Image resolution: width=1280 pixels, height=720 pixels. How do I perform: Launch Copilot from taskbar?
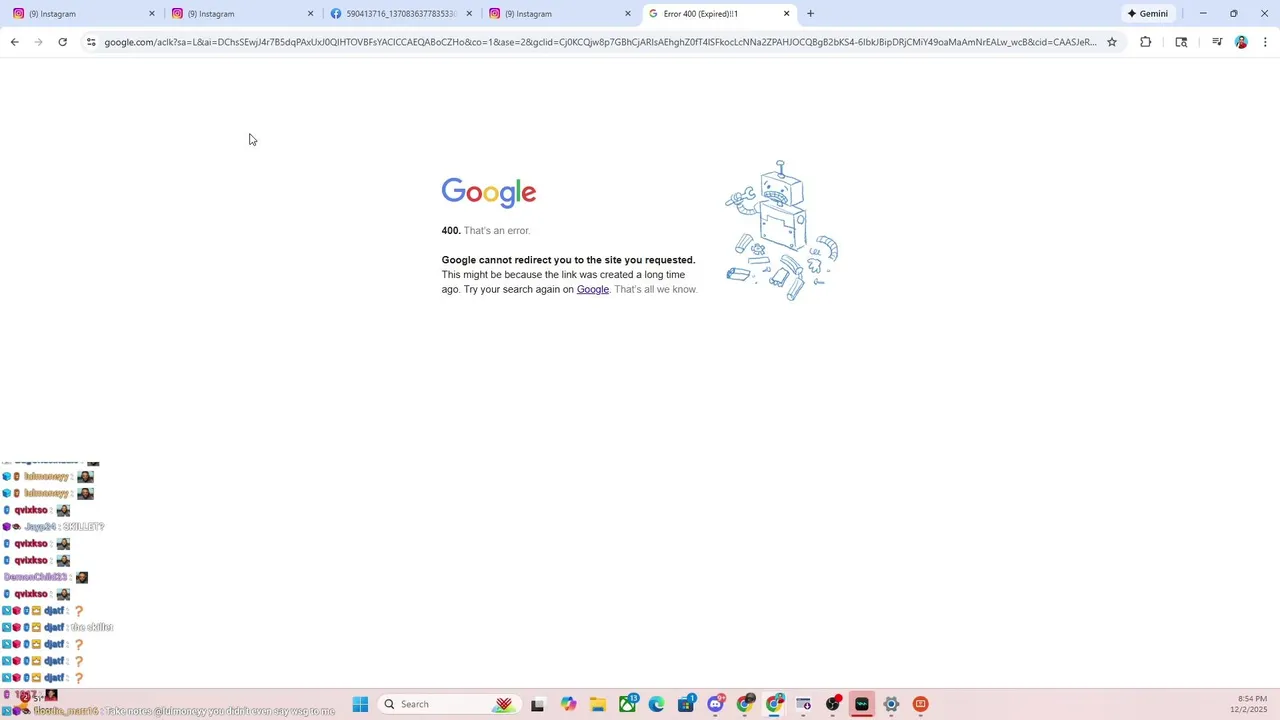tap(568, 704)
